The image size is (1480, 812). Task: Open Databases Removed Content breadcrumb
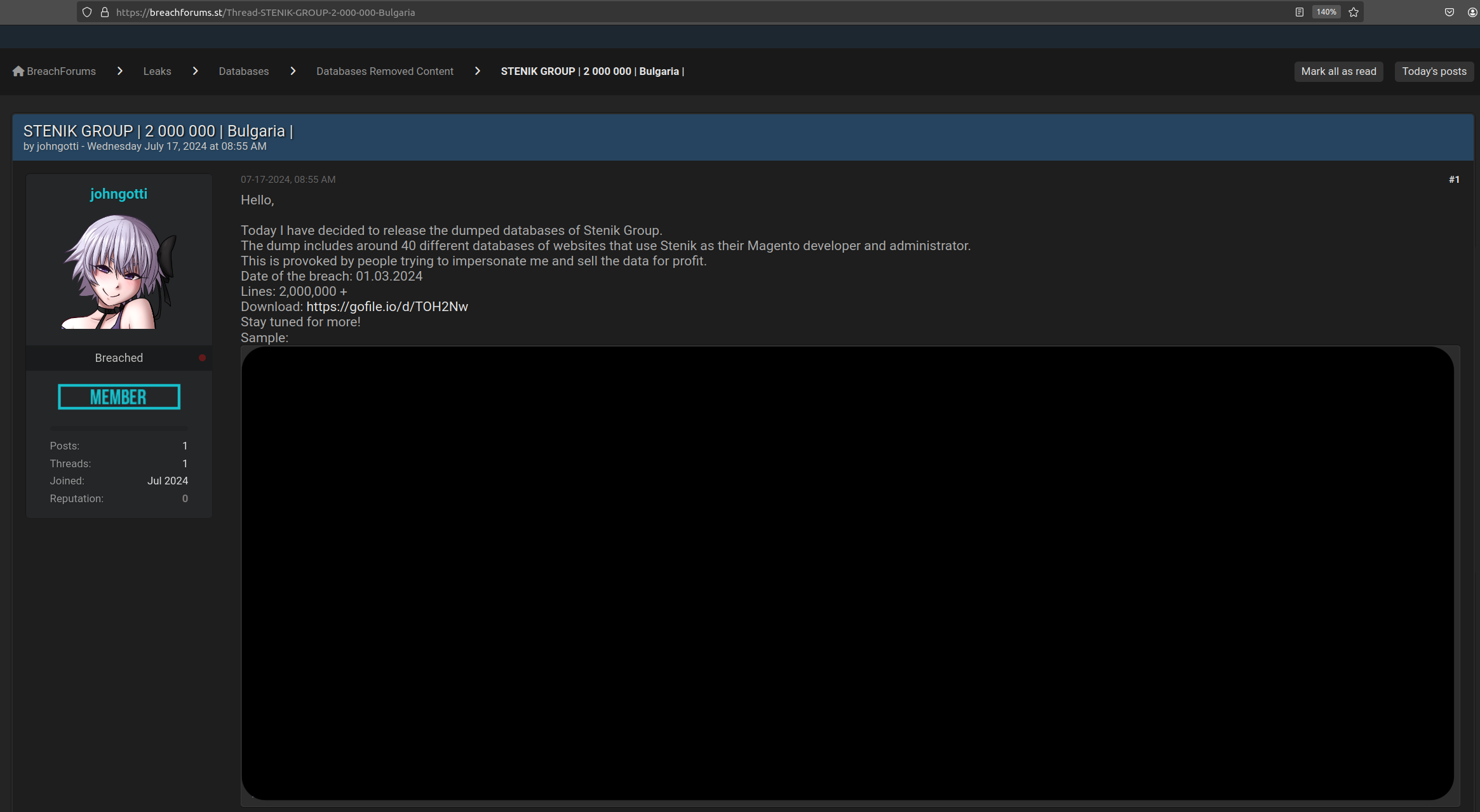(385, 71)
